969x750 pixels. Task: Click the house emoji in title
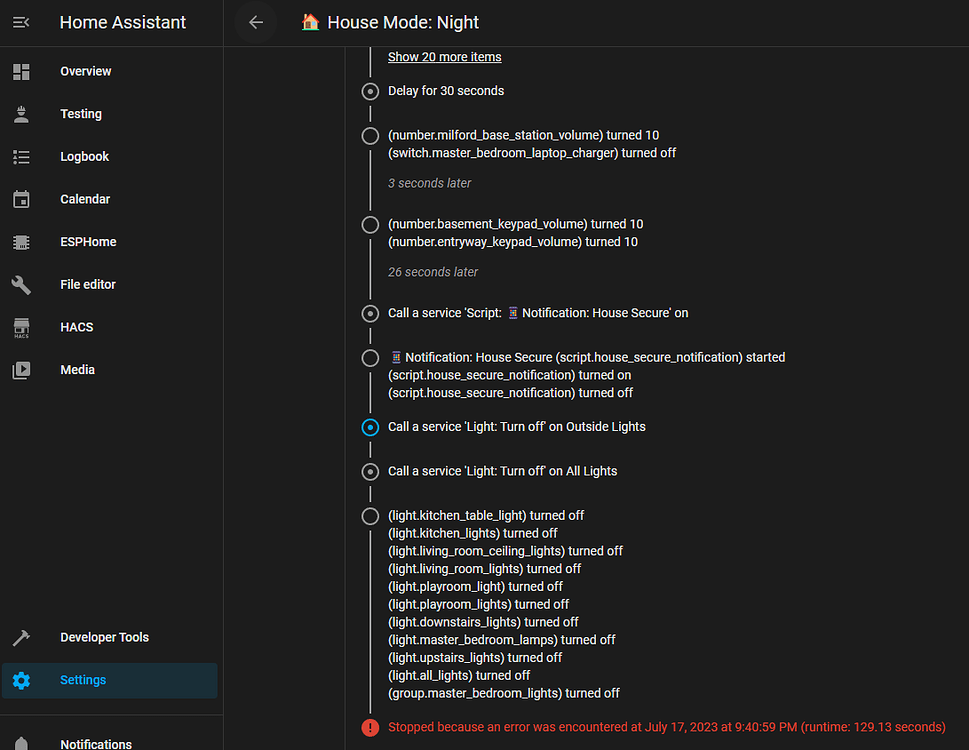[310, 22]
